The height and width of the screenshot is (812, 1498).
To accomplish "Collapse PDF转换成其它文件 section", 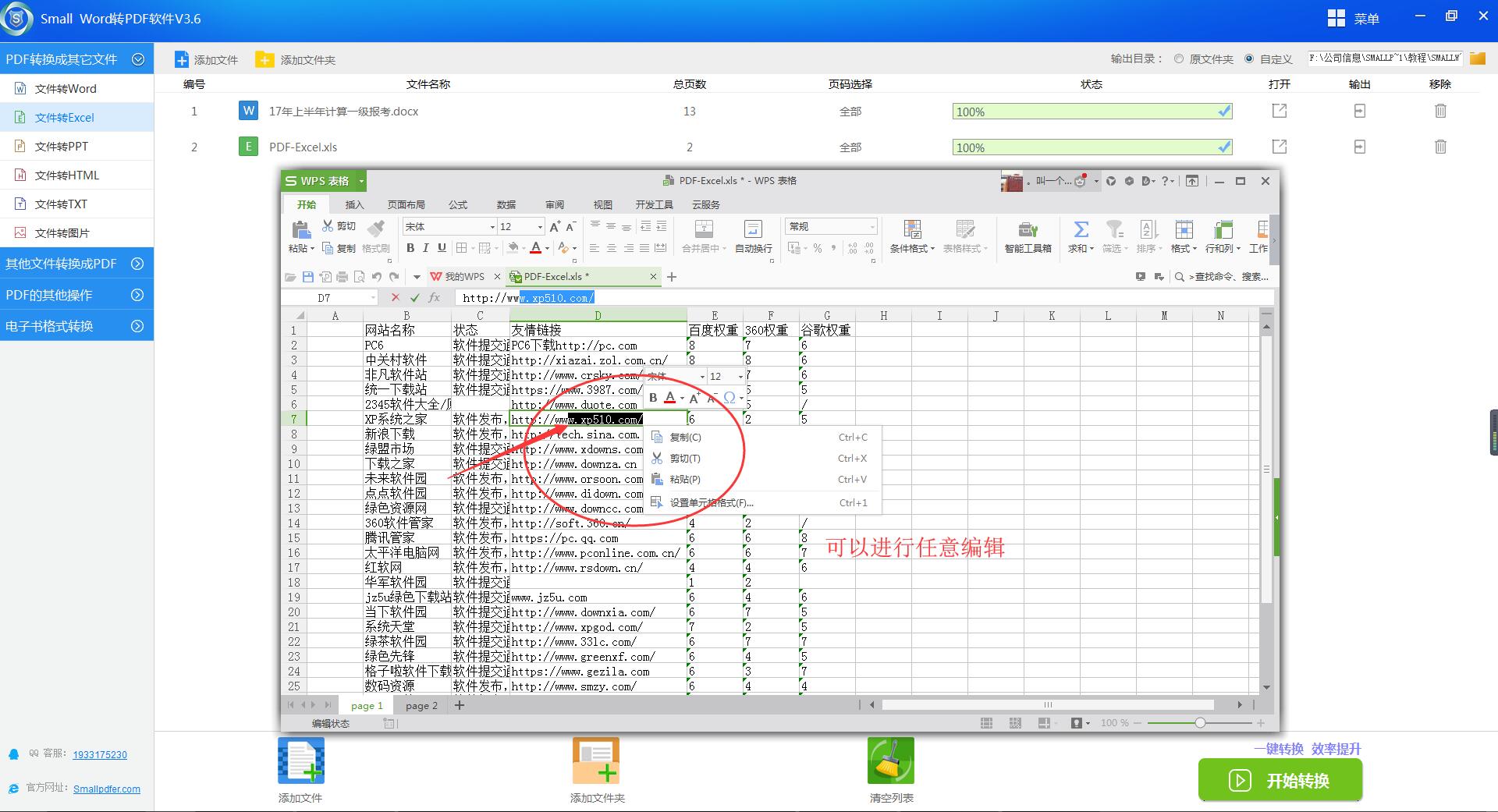I will pyautogui.click(x=138, y=59).
